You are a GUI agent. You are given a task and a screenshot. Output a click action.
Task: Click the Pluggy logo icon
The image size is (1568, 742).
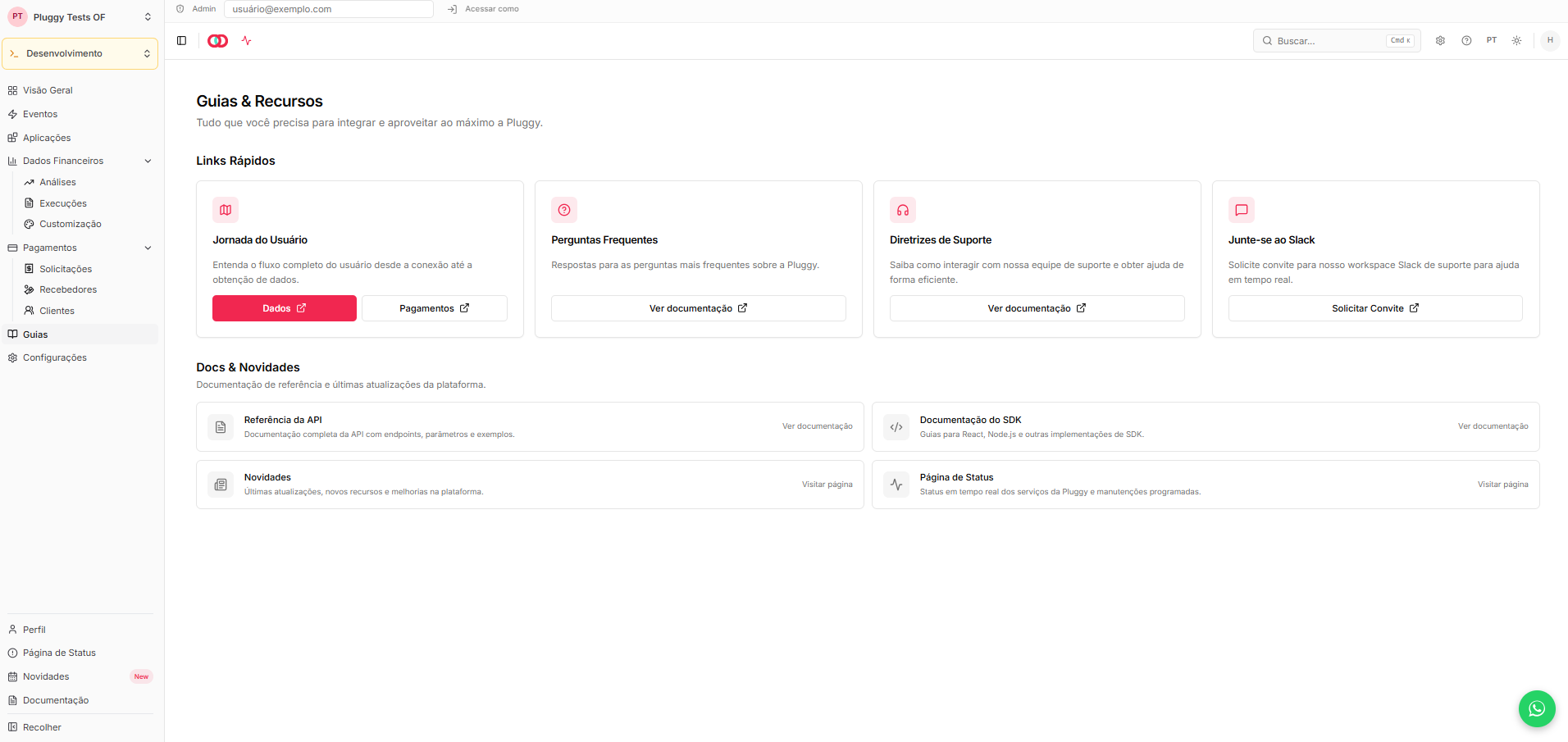point(217,41)
